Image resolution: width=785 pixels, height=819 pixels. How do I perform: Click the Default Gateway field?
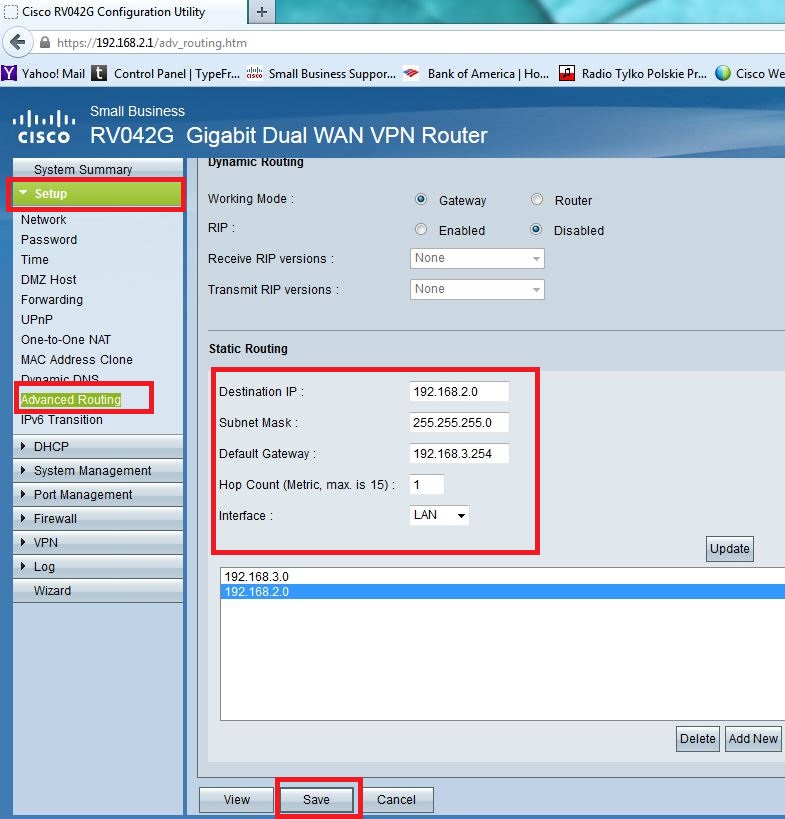point(459,453)
